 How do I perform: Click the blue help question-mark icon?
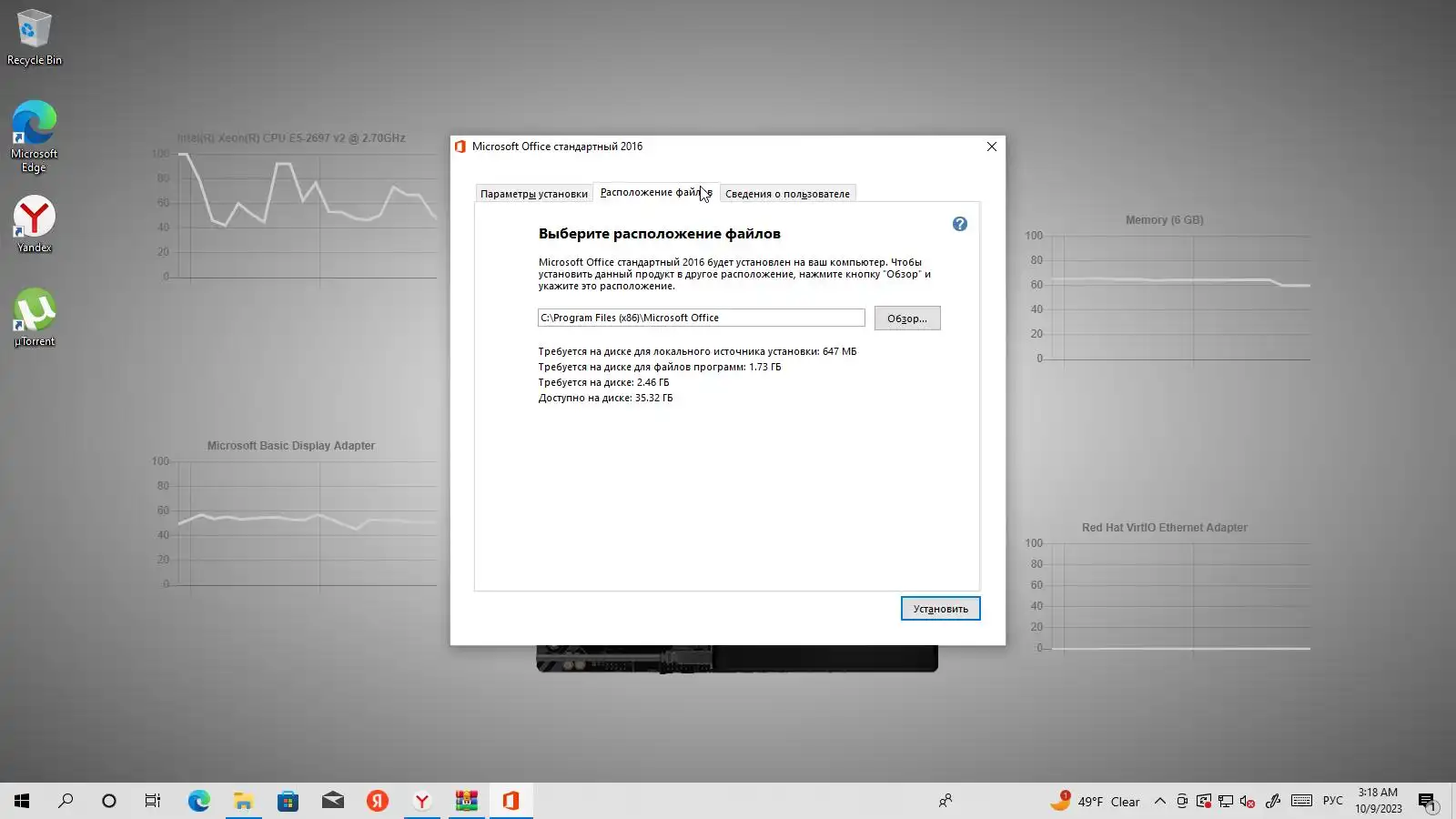pyautogui.click(x=959, y=224)
